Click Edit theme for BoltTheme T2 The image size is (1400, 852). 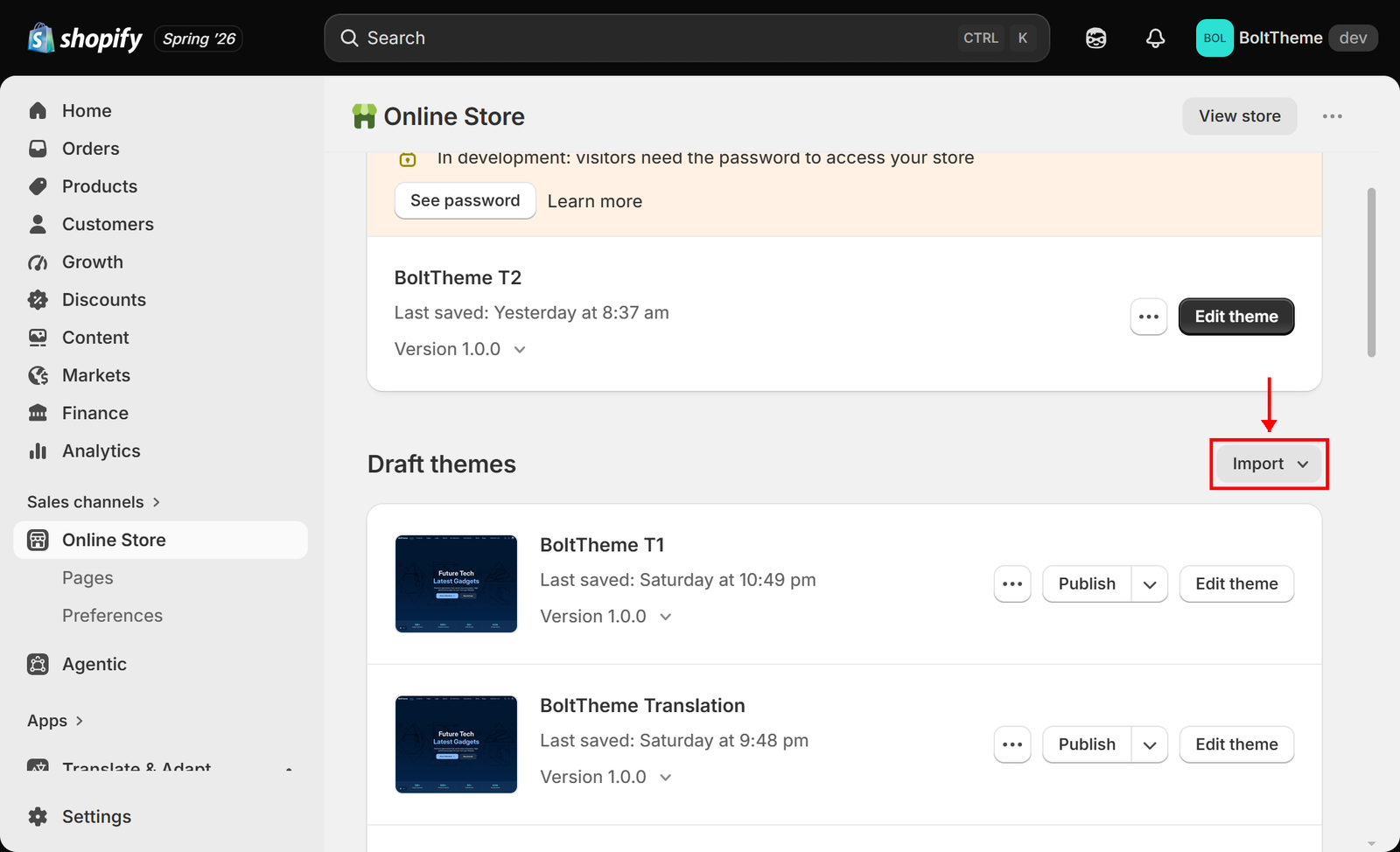coord(1235,317)
